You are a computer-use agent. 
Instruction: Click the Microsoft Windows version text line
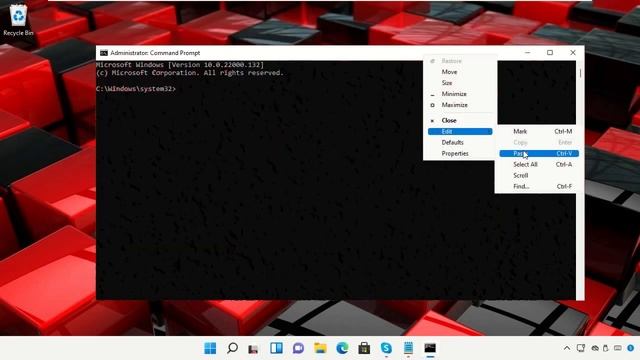pos(180,65)
